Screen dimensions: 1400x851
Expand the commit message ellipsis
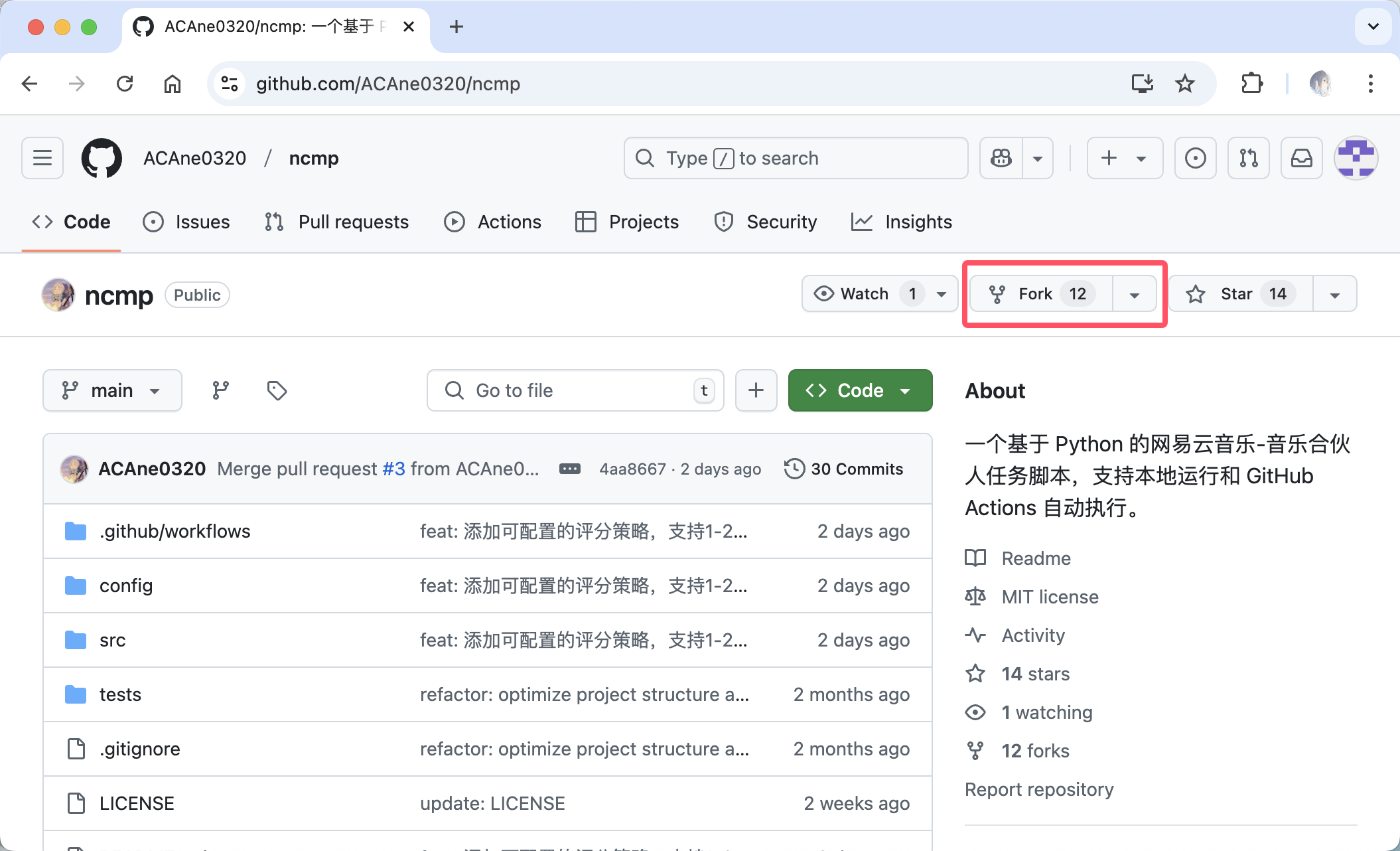pos(570,469)
